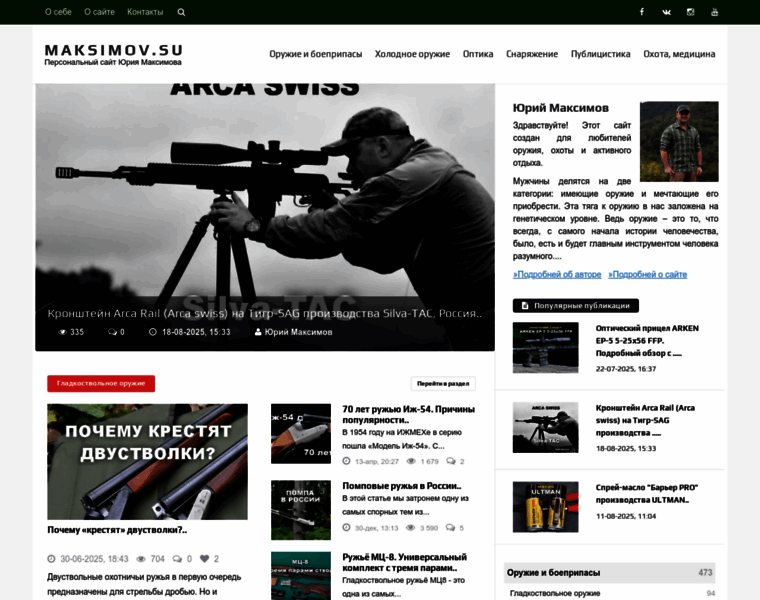Image resolution: width=760 pixels, height=600 pixels.
Task: Click the comments icon on the двустволки article
Action: click(x=177, y=559)
